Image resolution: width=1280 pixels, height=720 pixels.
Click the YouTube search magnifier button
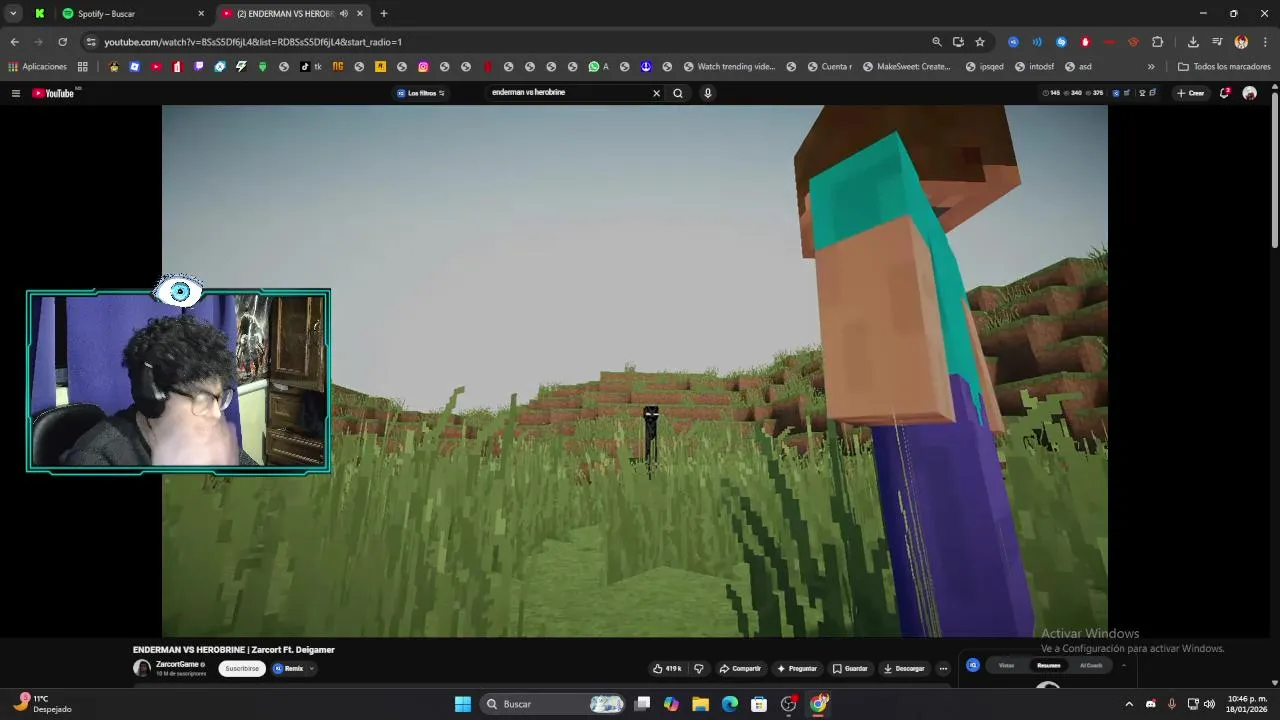click(x=678, y=93)
